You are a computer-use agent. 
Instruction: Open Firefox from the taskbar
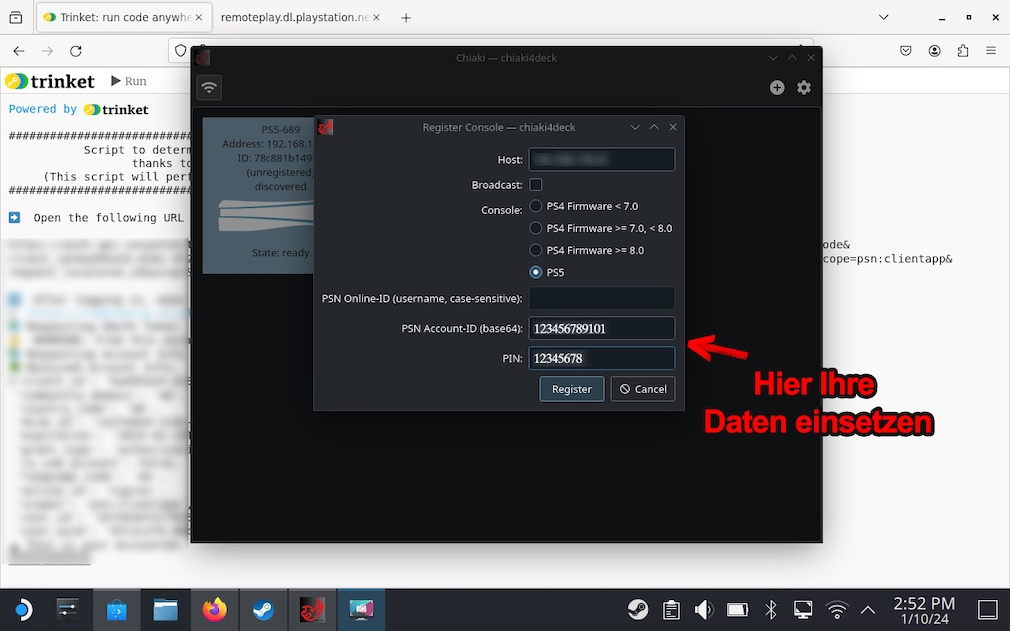point(215,609)
